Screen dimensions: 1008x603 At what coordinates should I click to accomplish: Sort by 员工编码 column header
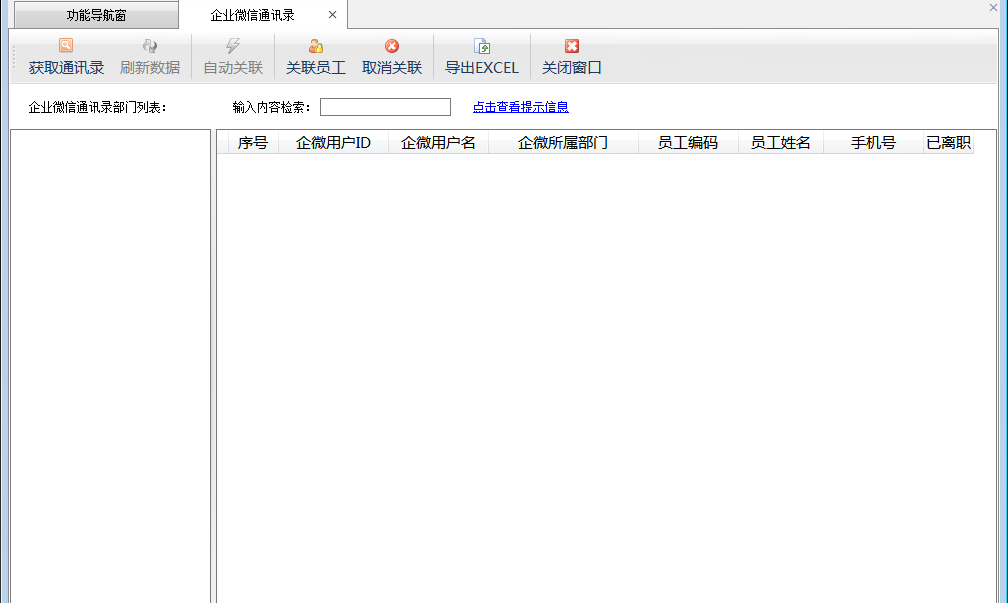tap(687, 143)
